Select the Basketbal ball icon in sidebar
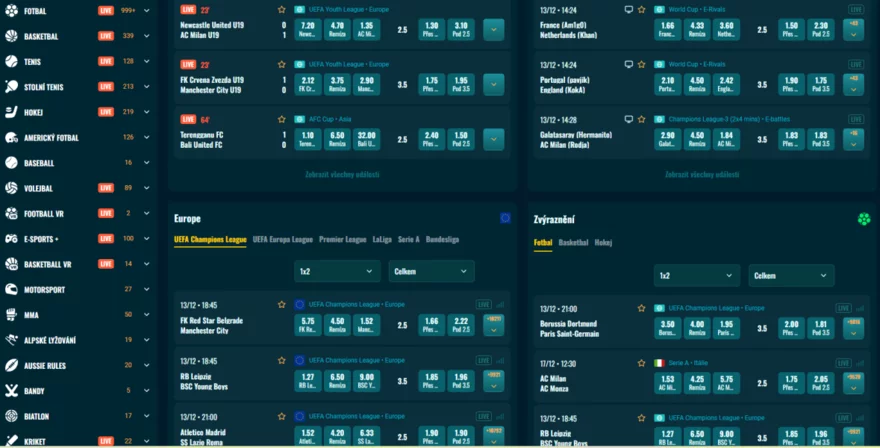Viewport: 880px width, 448px height. [12, 36]
